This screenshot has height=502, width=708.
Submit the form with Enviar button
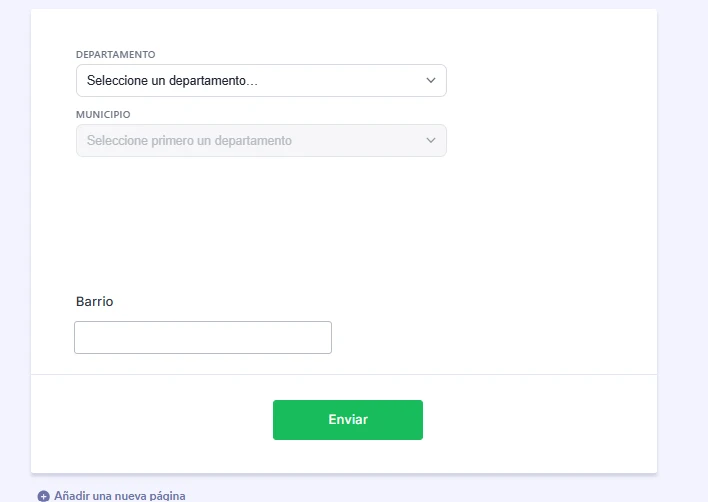coord(348,420)
